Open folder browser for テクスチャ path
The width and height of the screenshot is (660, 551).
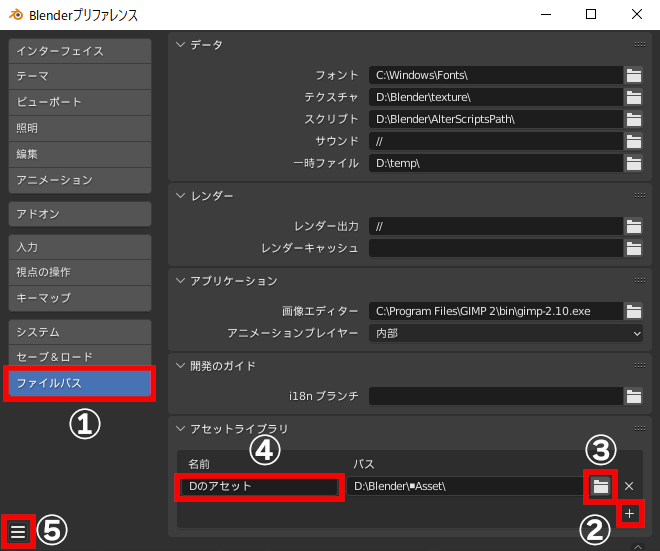pos(633,97)
